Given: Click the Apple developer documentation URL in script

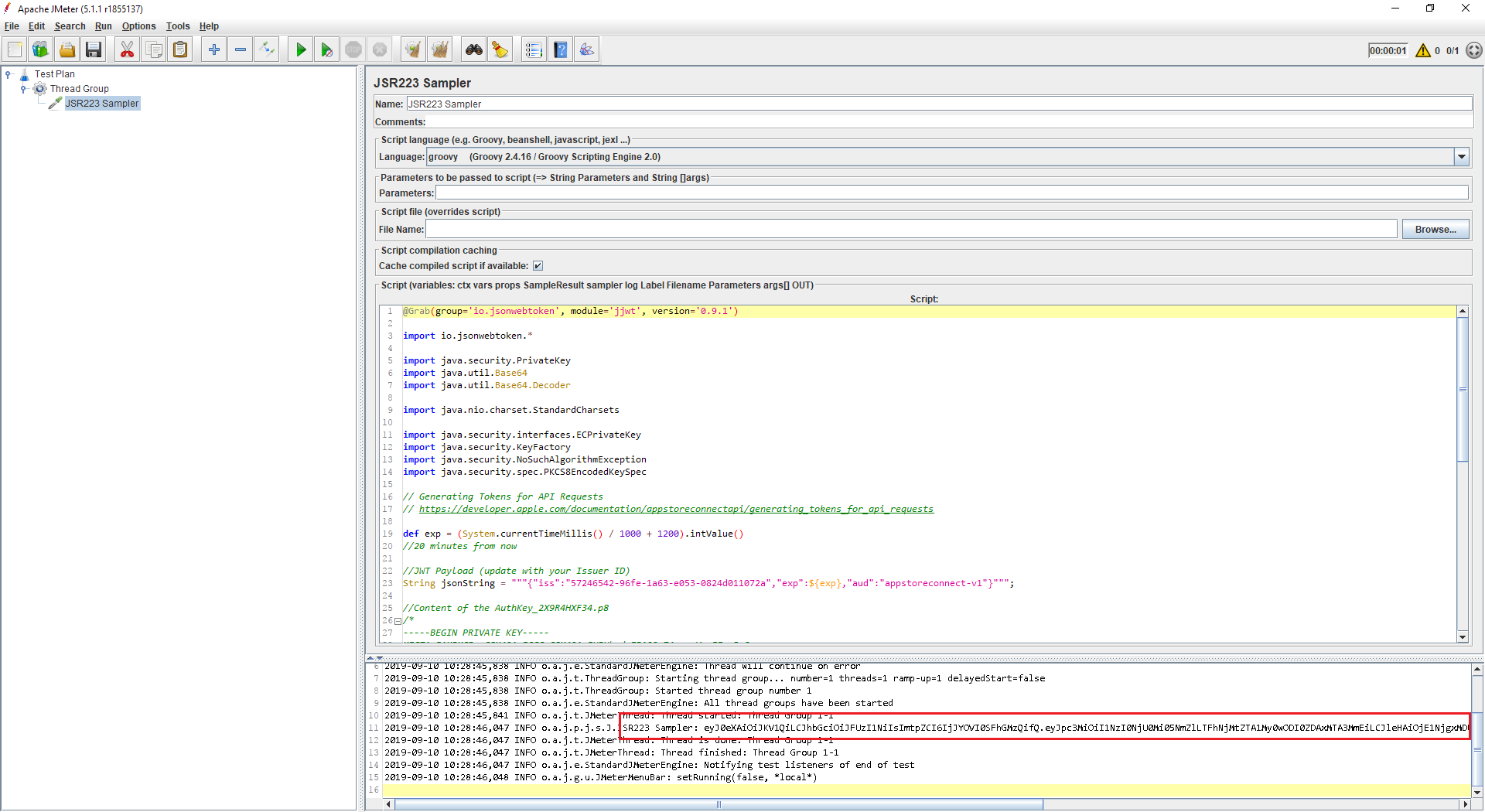Looking at the screenshot, I should click(675, 509).
